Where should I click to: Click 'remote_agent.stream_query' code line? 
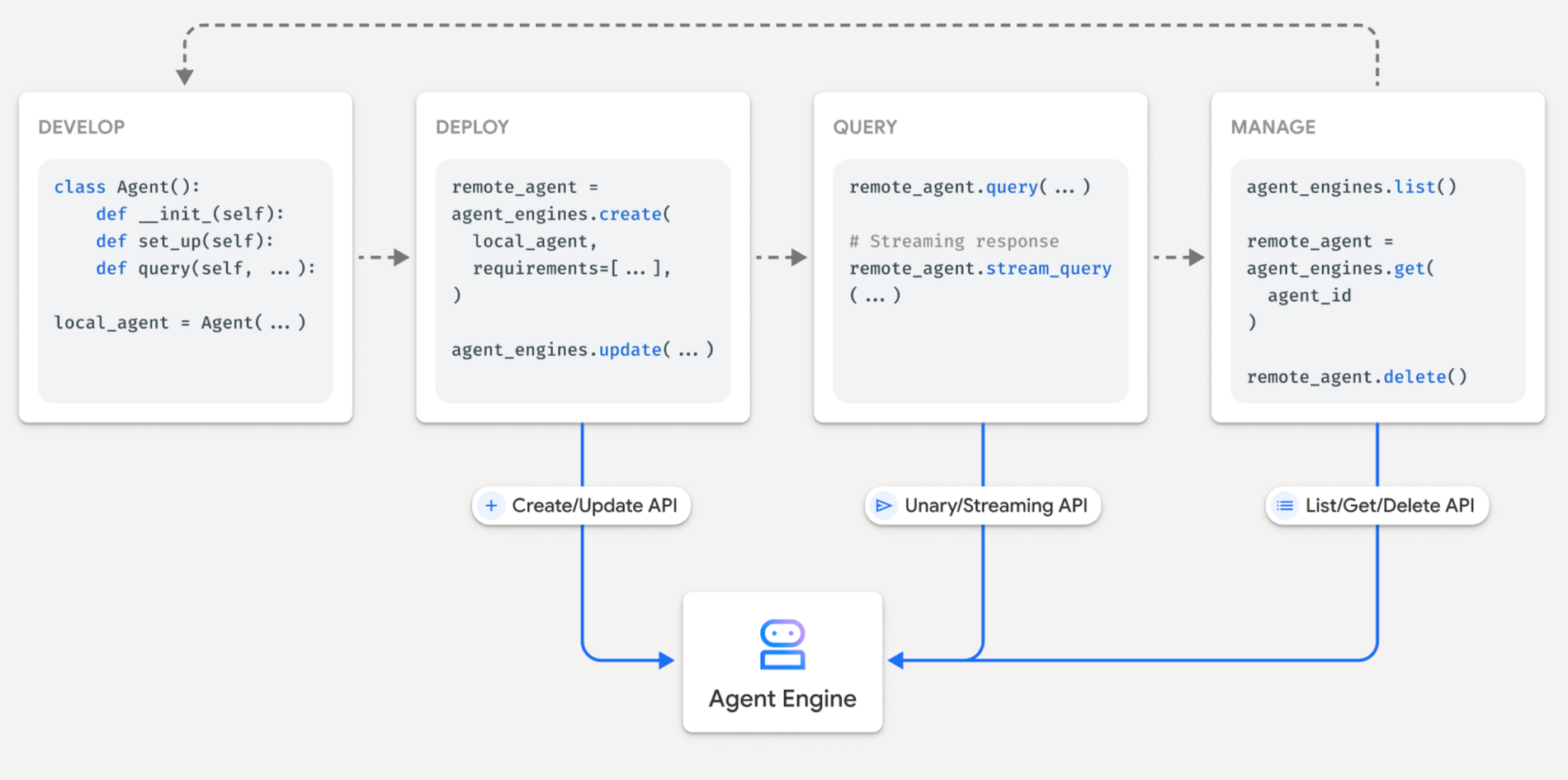[x=980, y=268]
